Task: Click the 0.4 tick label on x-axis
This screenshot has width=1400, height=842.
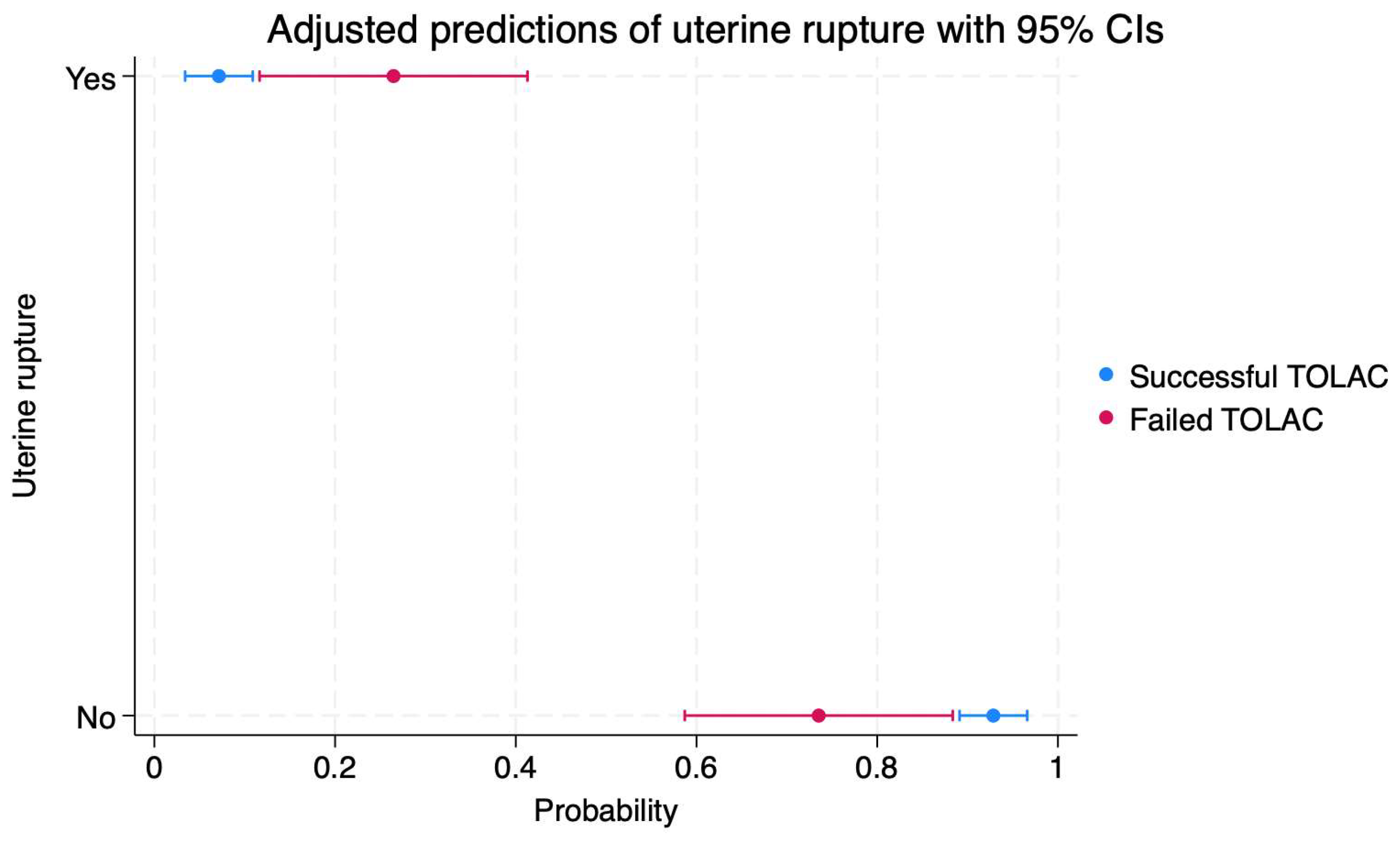Action: (x=515, y=767)
